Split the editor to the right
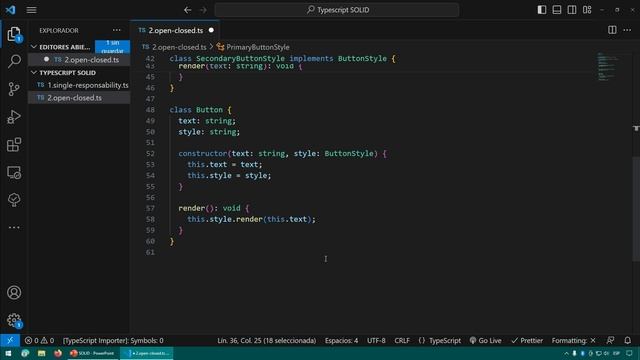Screen dimensions: 640x360 [612, 30]
